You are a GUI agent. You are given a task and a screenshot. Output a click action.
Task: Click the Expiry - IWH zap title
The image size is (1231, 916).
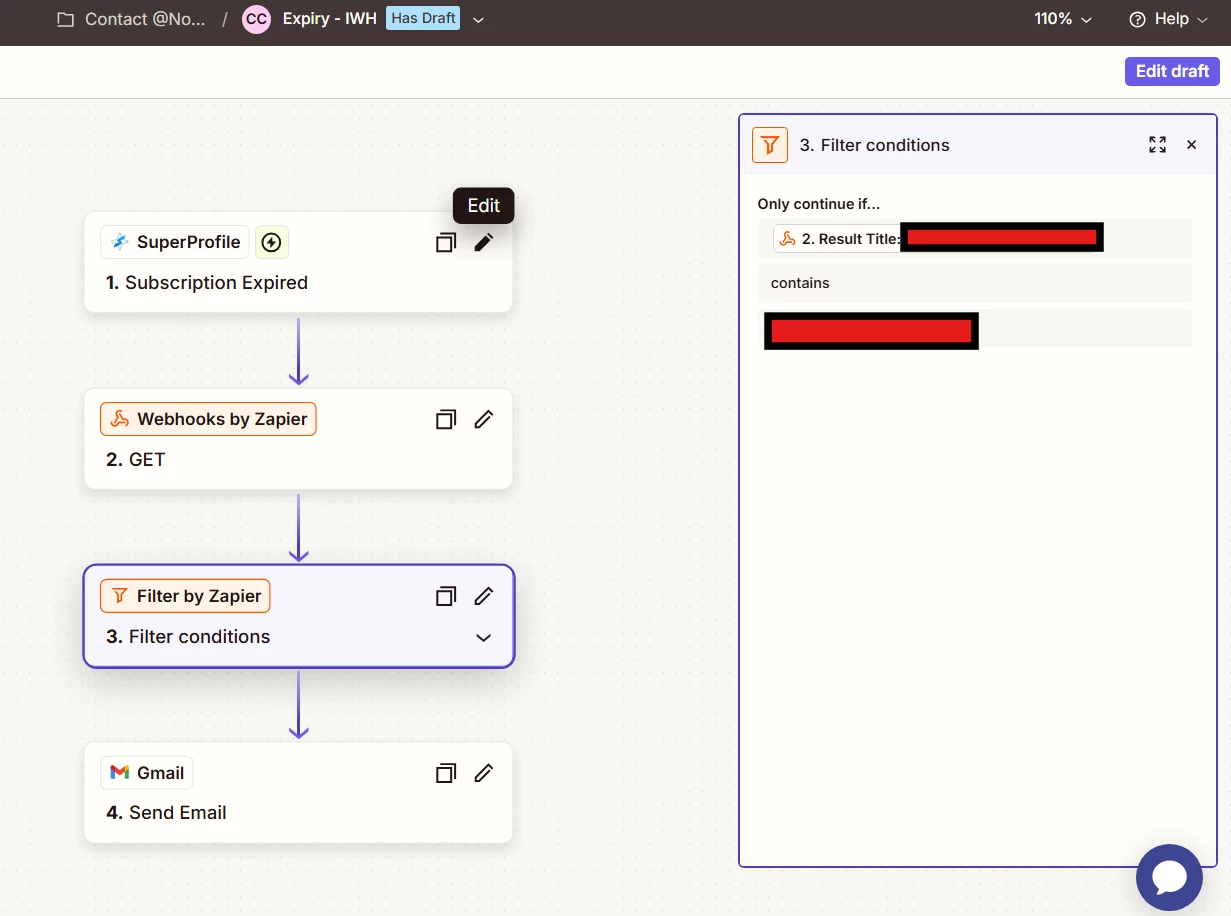pos(329,19)
